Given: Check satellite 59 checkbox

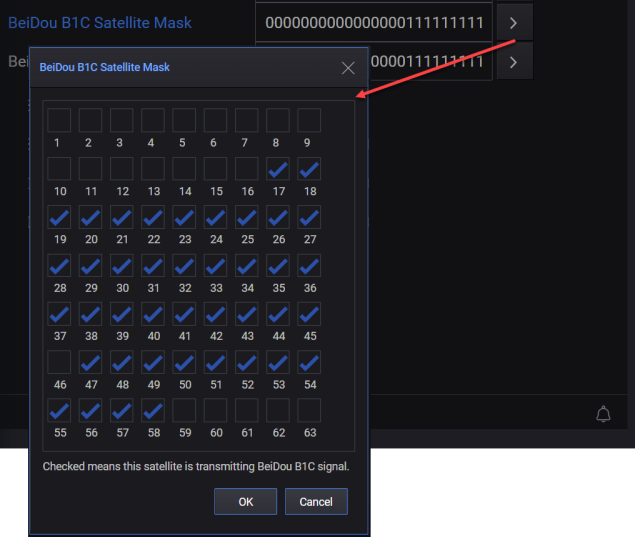Looking at the screenshot, I should 184,410.
